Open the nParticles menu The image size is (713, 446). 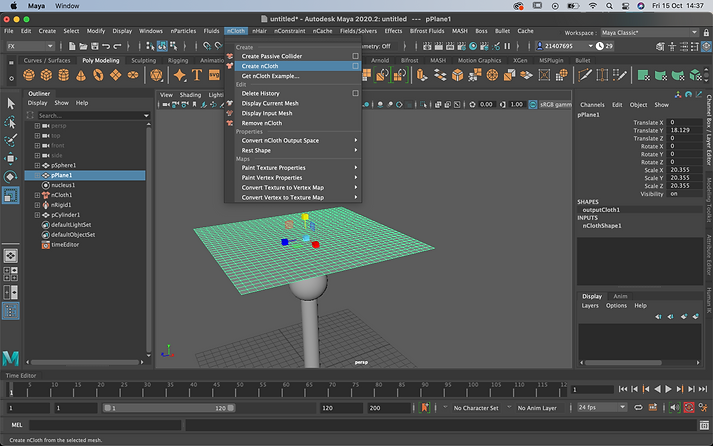pos(183,31)
